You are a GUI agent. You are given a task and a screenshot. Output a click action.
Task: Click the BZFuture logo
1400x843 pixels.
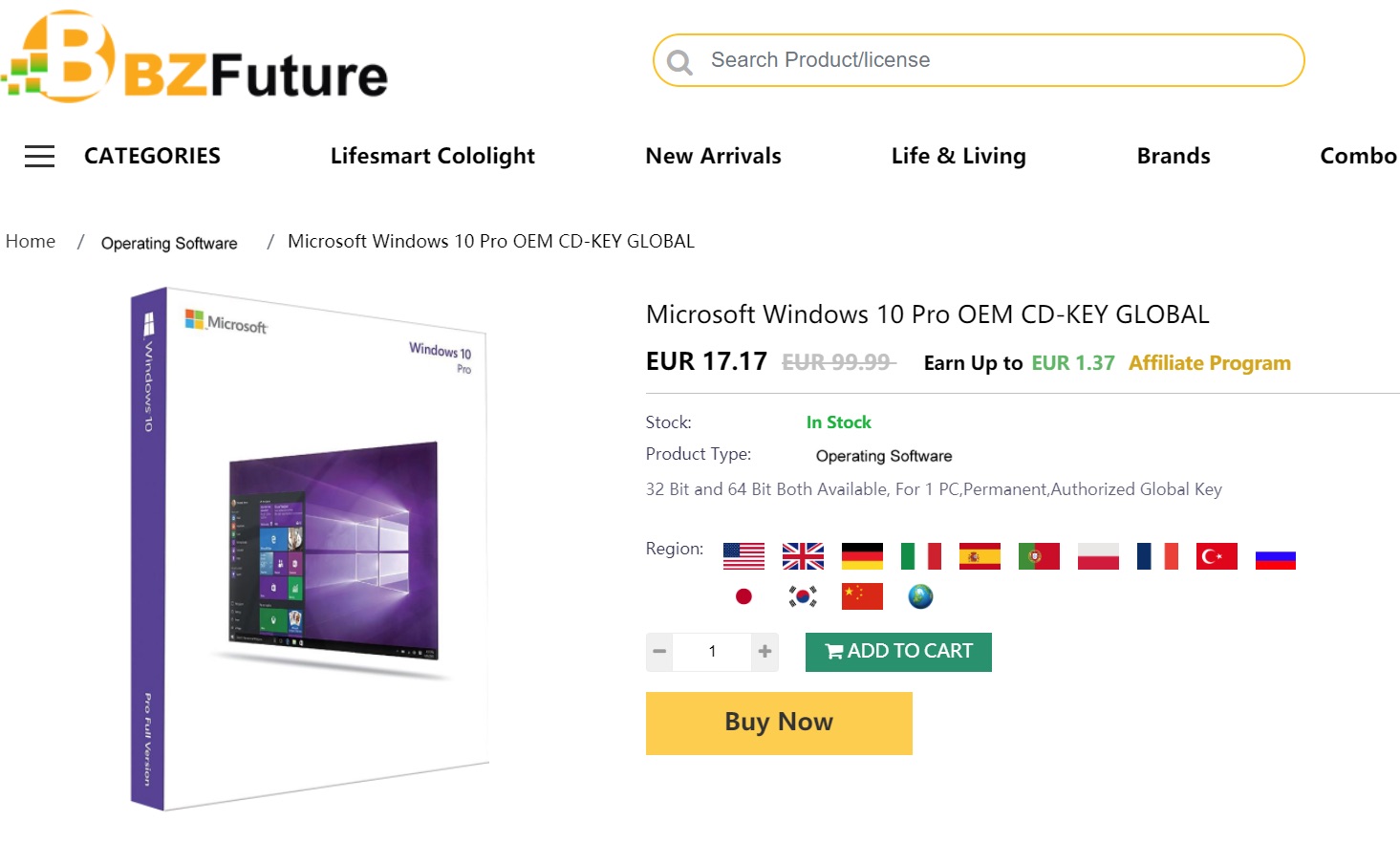coord(196,59)
